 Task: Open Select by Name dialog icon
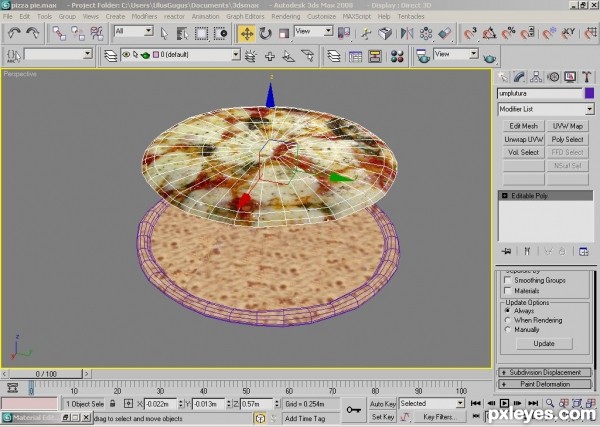(x=183, y=34)
